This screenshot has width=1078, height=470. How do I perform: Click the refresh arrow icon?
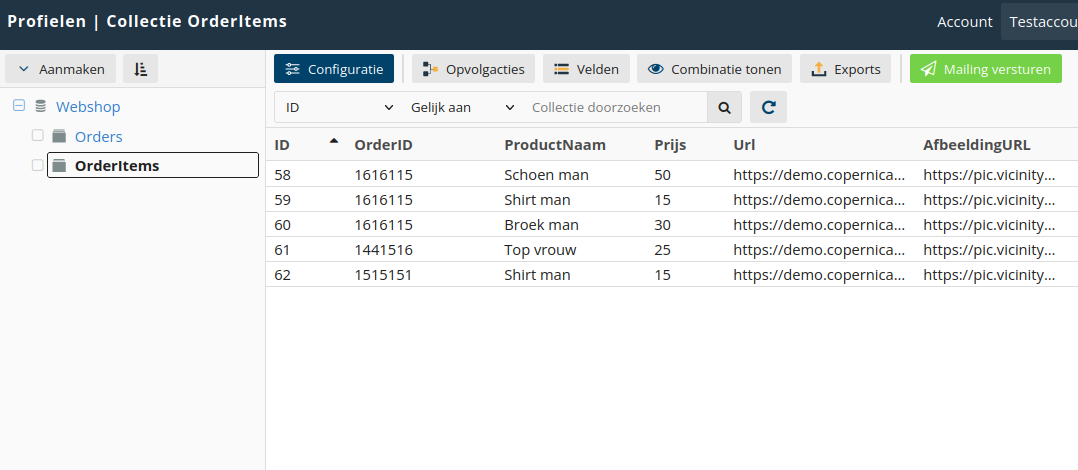769,107
